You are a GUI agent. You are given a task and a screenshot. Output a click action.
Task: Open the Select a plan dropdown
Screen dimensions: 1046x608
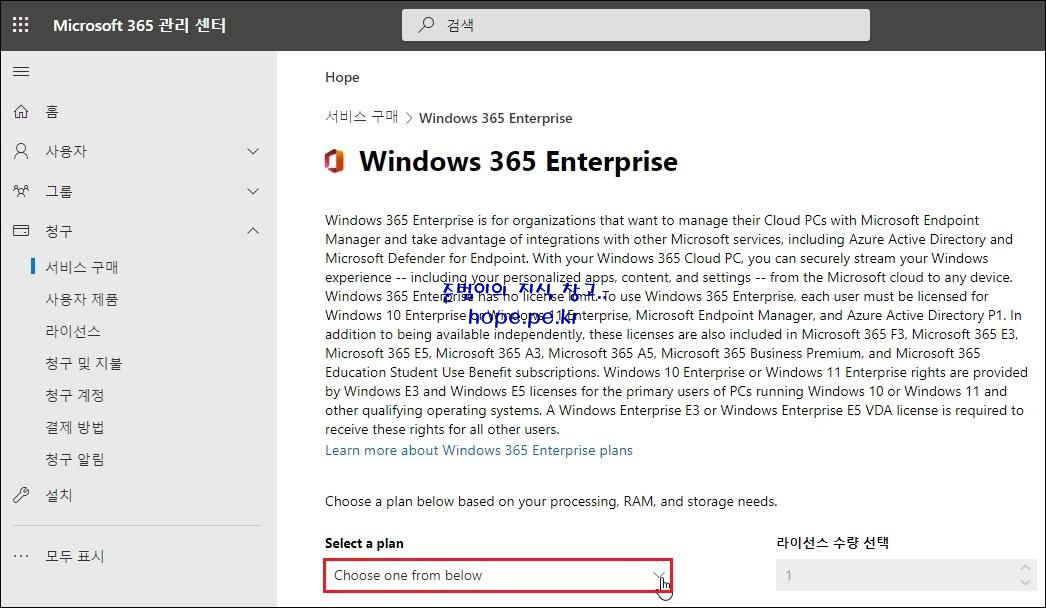pyautogui.click(x=498, y=575)
